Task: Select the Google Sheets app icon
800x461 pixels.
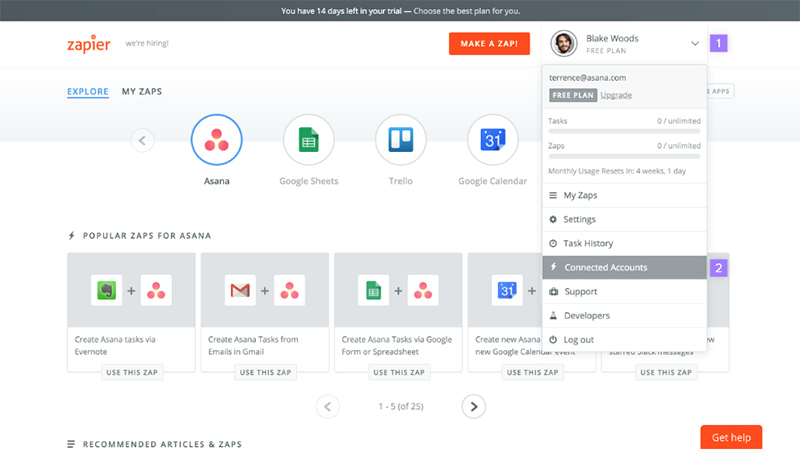Action: [x=309, y=141]
